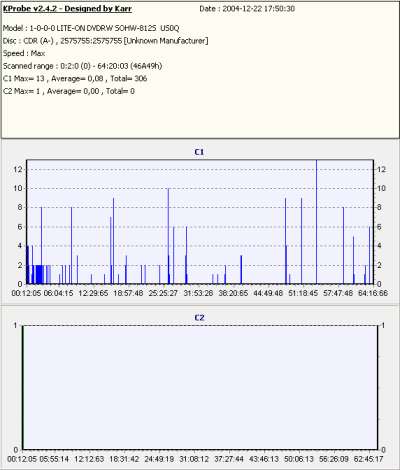Select the Date 2004-12-22 17:50:30 text

pos(247,9)
